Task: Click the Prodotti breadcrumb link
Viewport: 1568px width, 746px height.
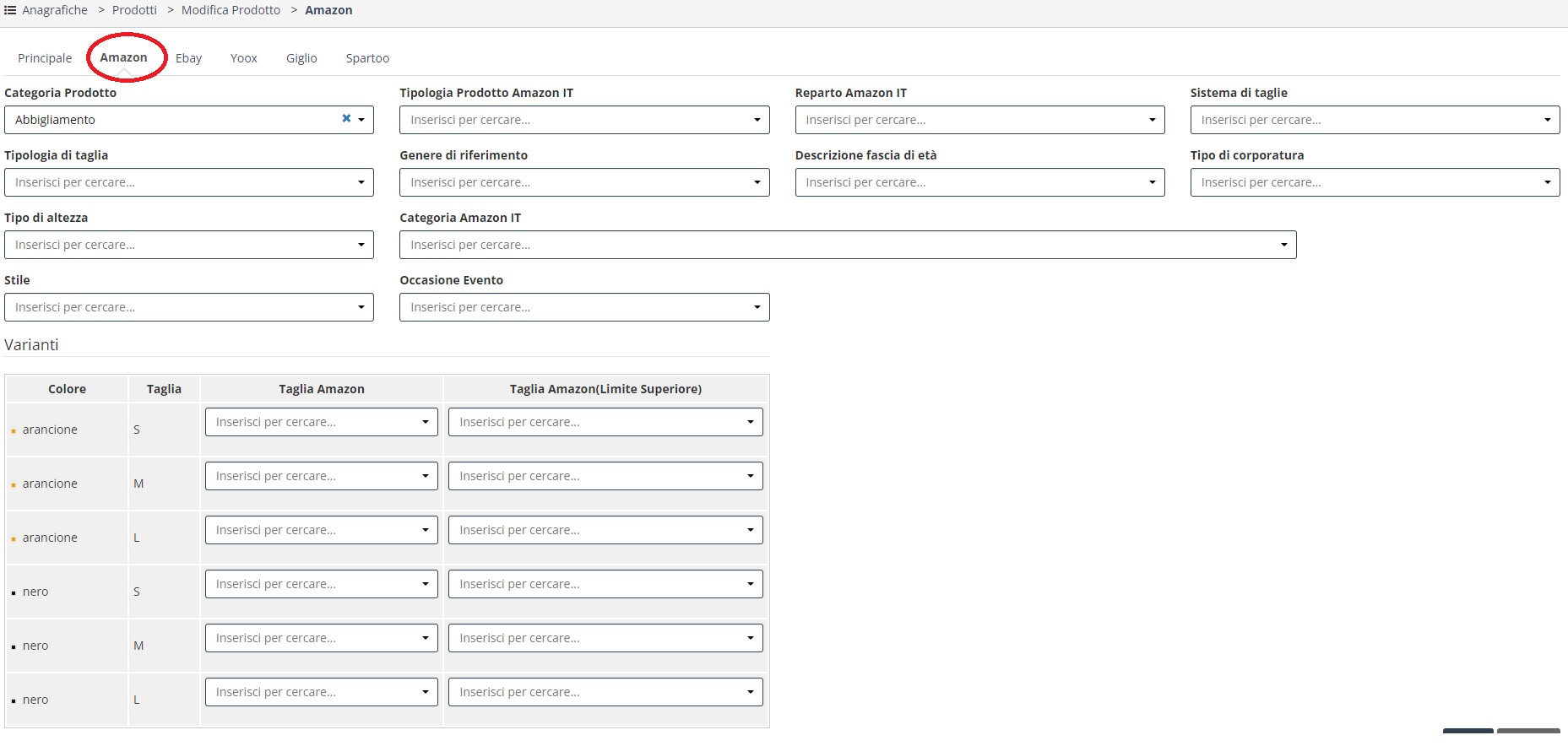Action: pos(134,10)
